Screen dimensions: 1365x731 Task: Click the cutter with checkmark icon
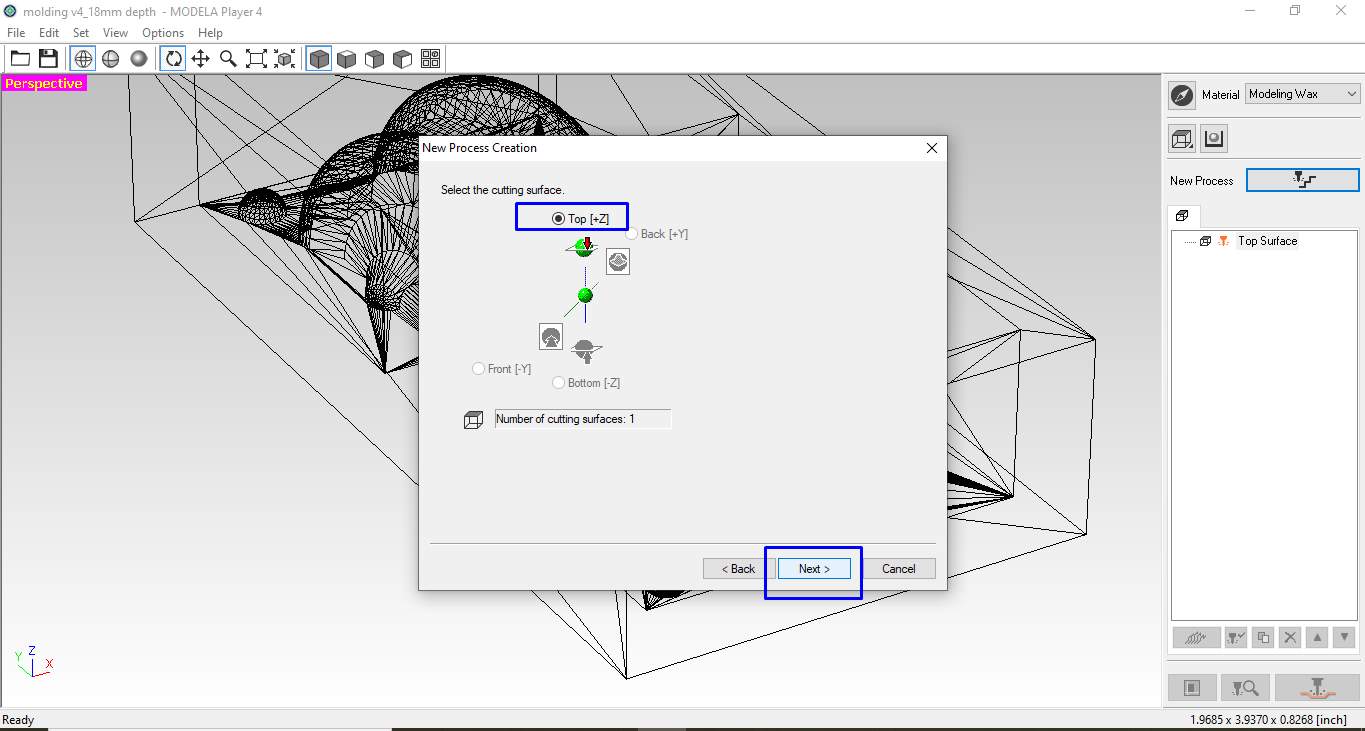pos(1236,637)
